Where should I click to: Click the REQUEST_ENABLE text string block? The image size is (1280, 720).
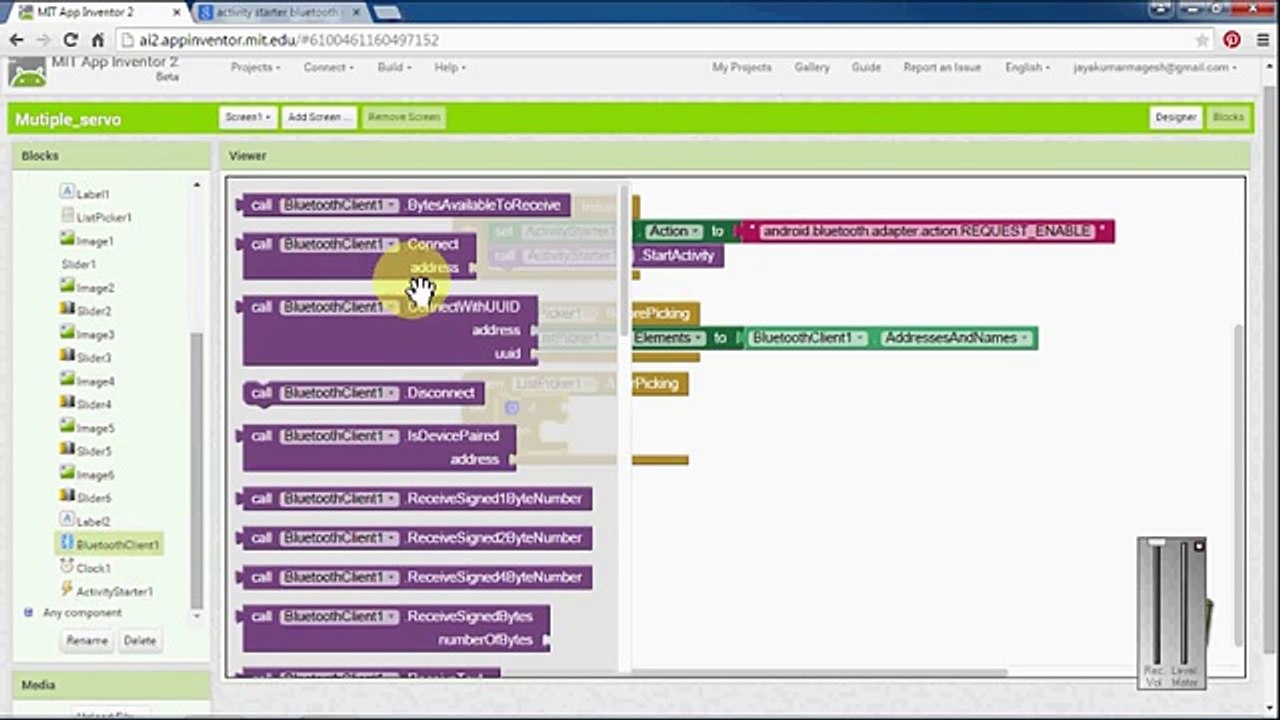click(x=927, y=231)
